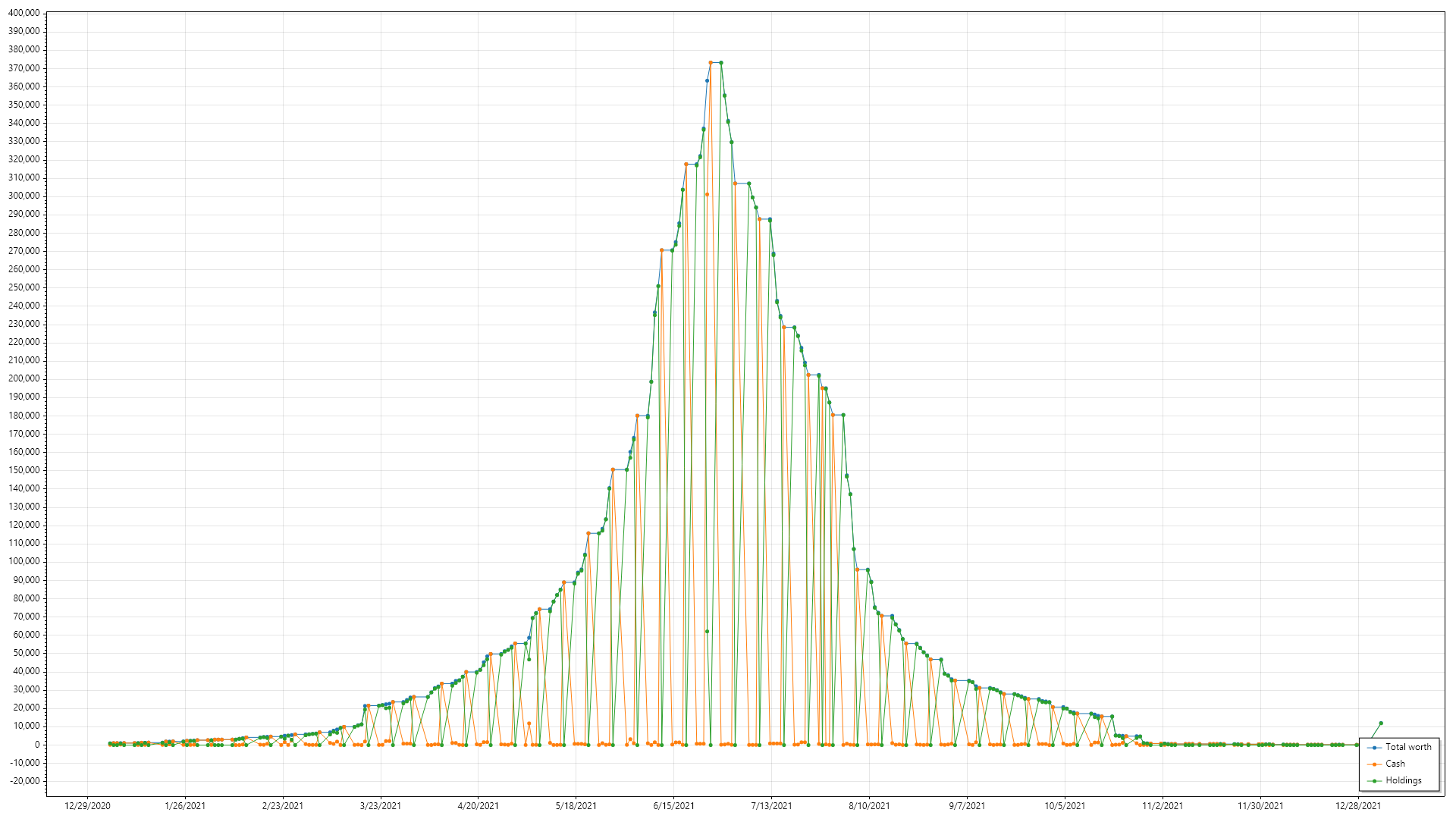Image resolution: width=1456 pixels, height=819 pixels.
Task: Click the 12/28/2021 x-axis date label
Action: pyautogui.click(x=1358, y=806)
